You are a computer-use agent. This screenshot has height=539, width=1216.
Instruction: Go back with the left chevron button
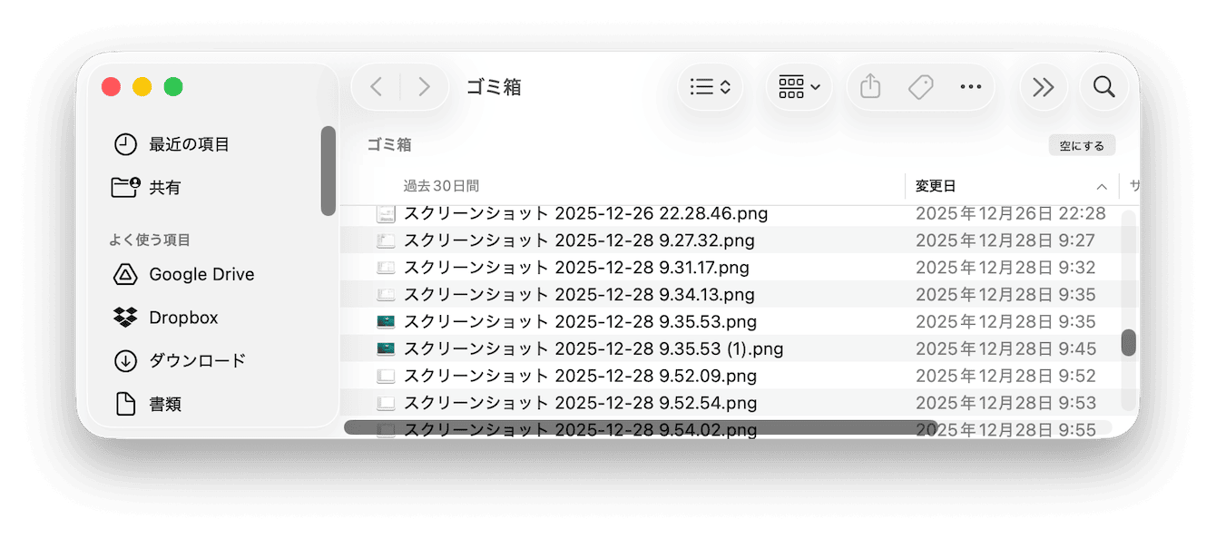click(x=376, y=87)
